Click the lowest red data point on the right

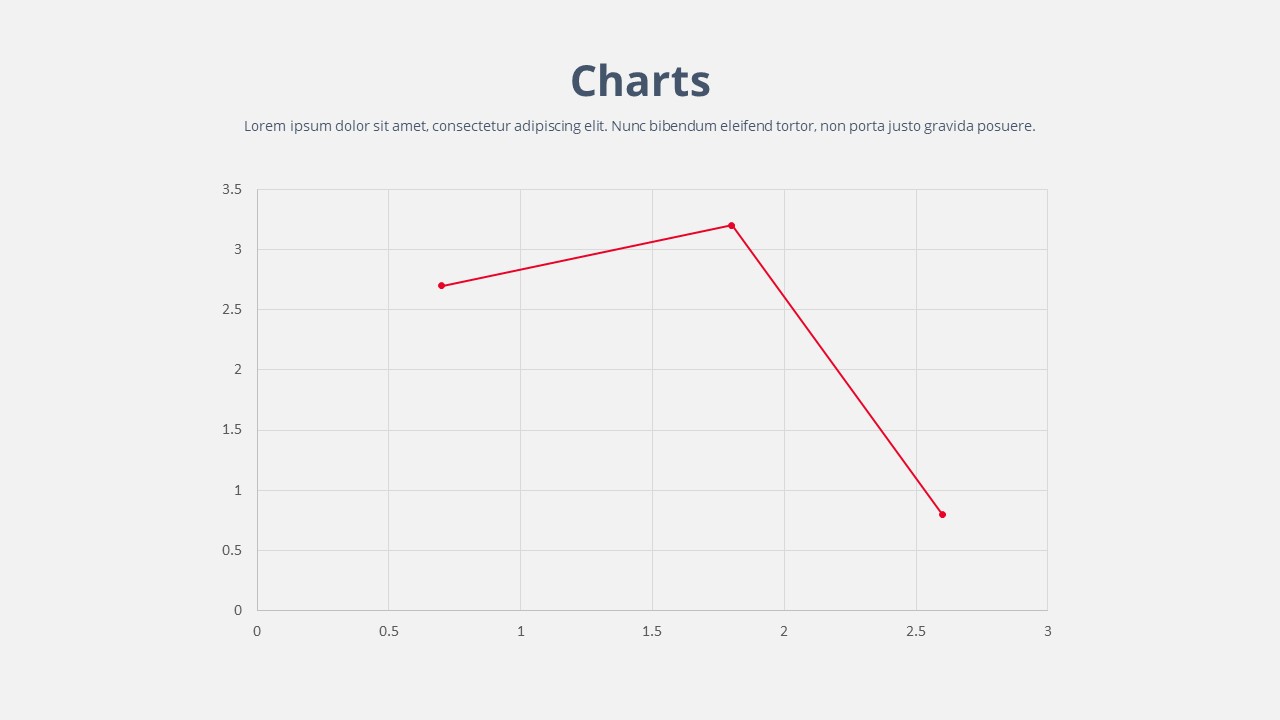click(942, 514)
